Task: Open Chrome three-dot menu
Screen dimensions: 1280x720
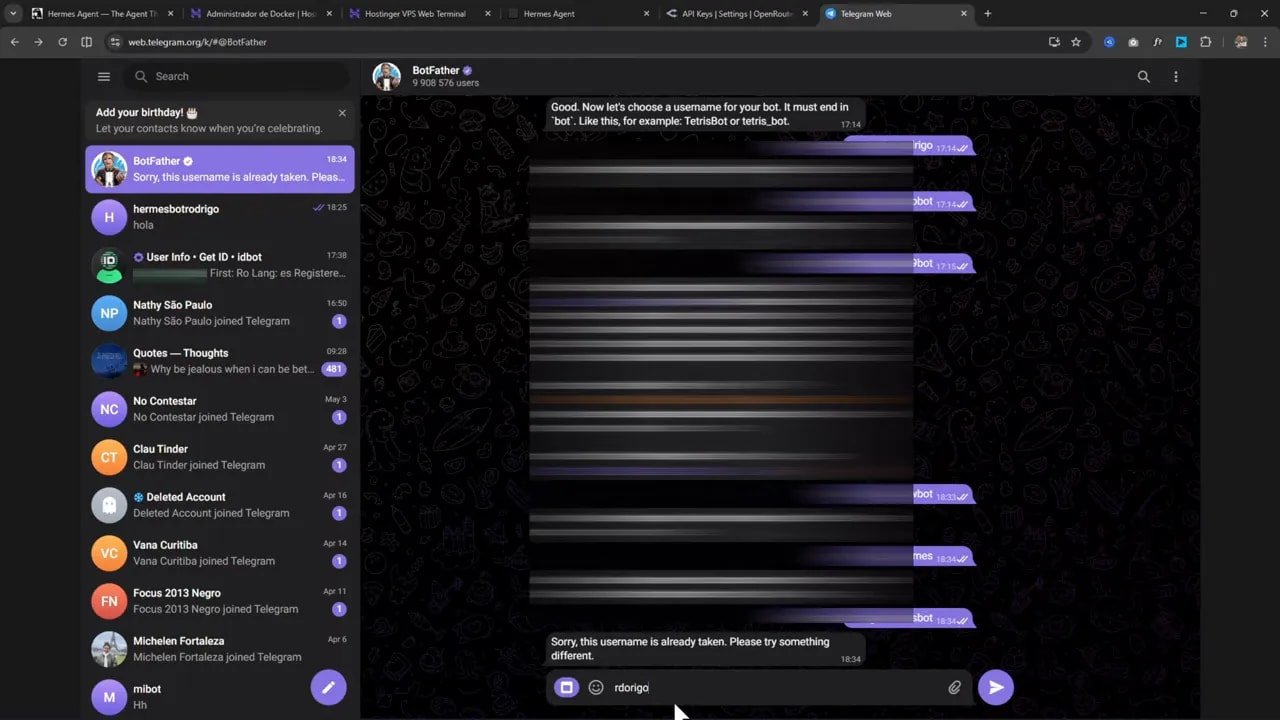Action: [x=1265, y=42]
